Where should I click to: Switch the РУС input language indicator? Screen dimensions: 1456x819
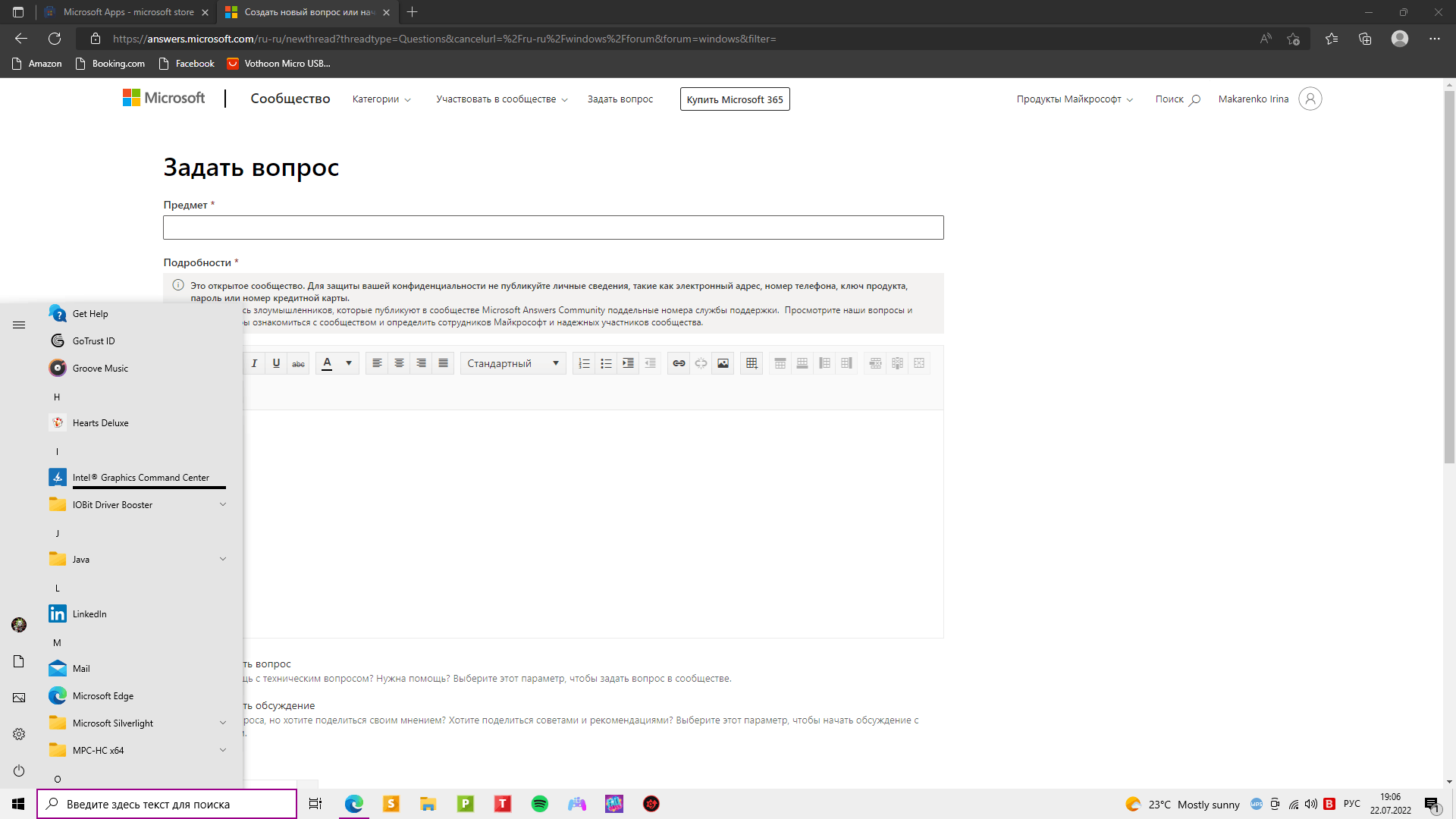click(x=1352, y=804)
